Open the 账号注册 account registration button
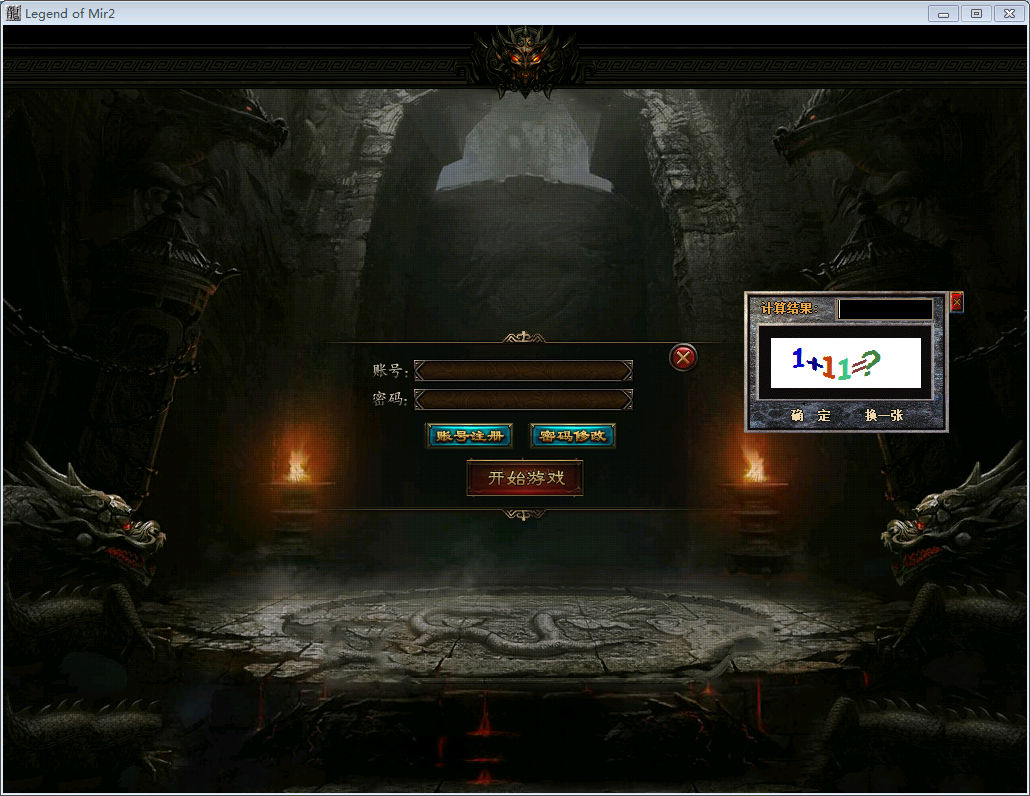Screen dimensions: 1030x796 pos(469,436)
